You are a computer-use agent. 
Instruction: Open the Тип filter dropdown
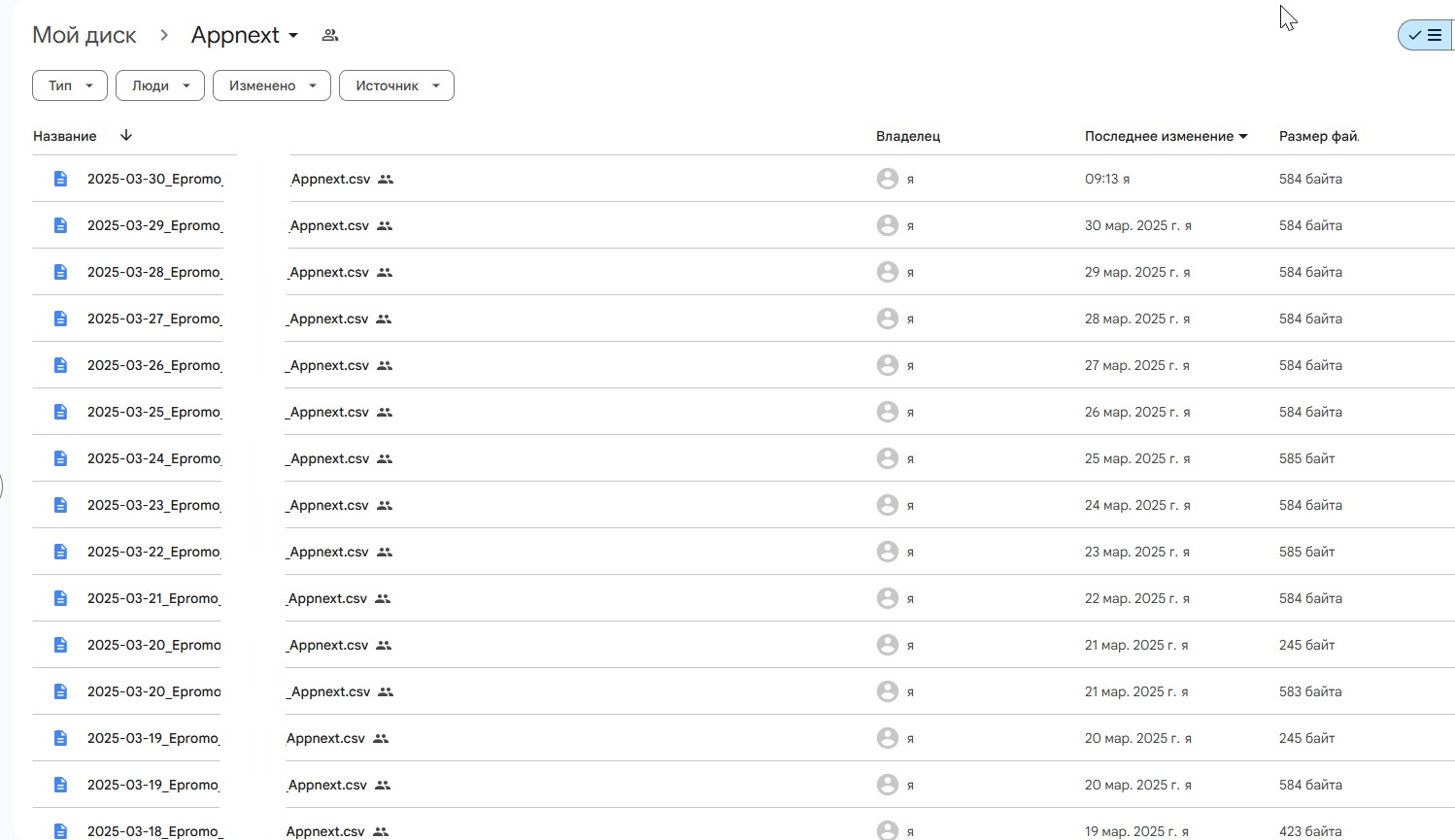[x=70, y=85]
